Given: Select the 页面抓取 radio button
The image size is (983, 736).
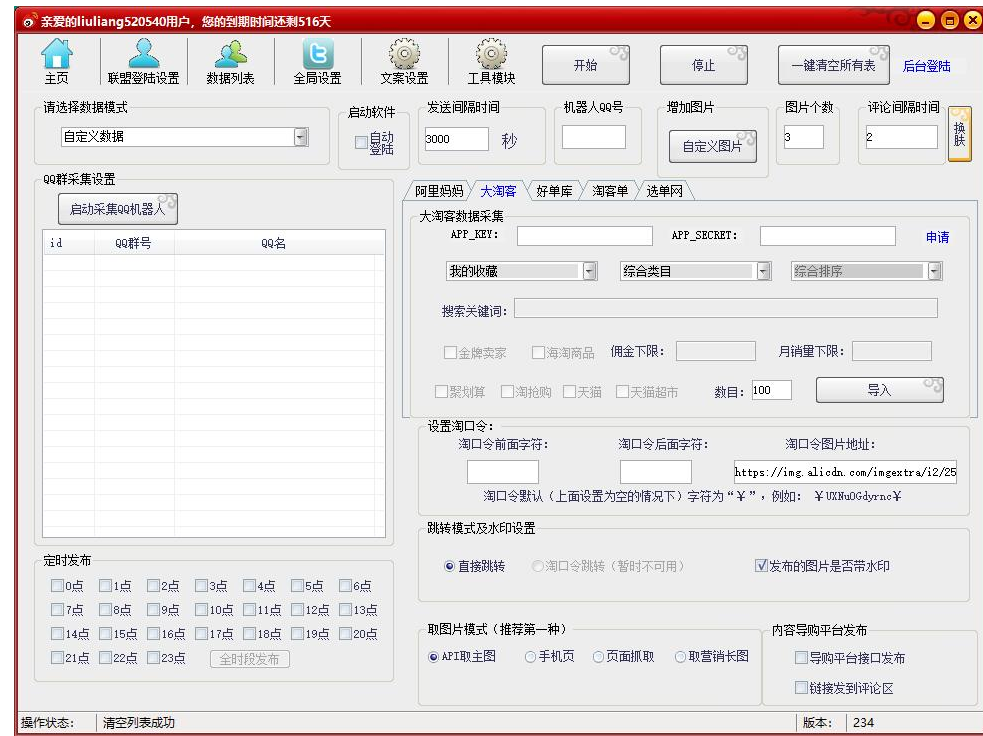Looking at the screenshot, I should click(598, 657).
